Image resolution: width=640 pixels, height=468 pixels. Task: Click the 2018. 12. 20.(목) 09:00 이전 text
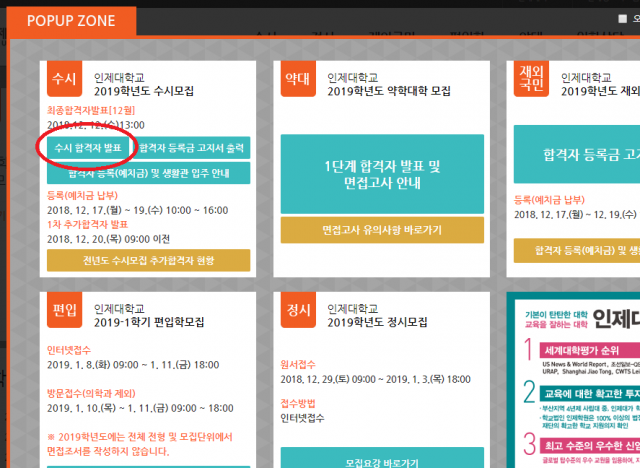pos(109,239)
